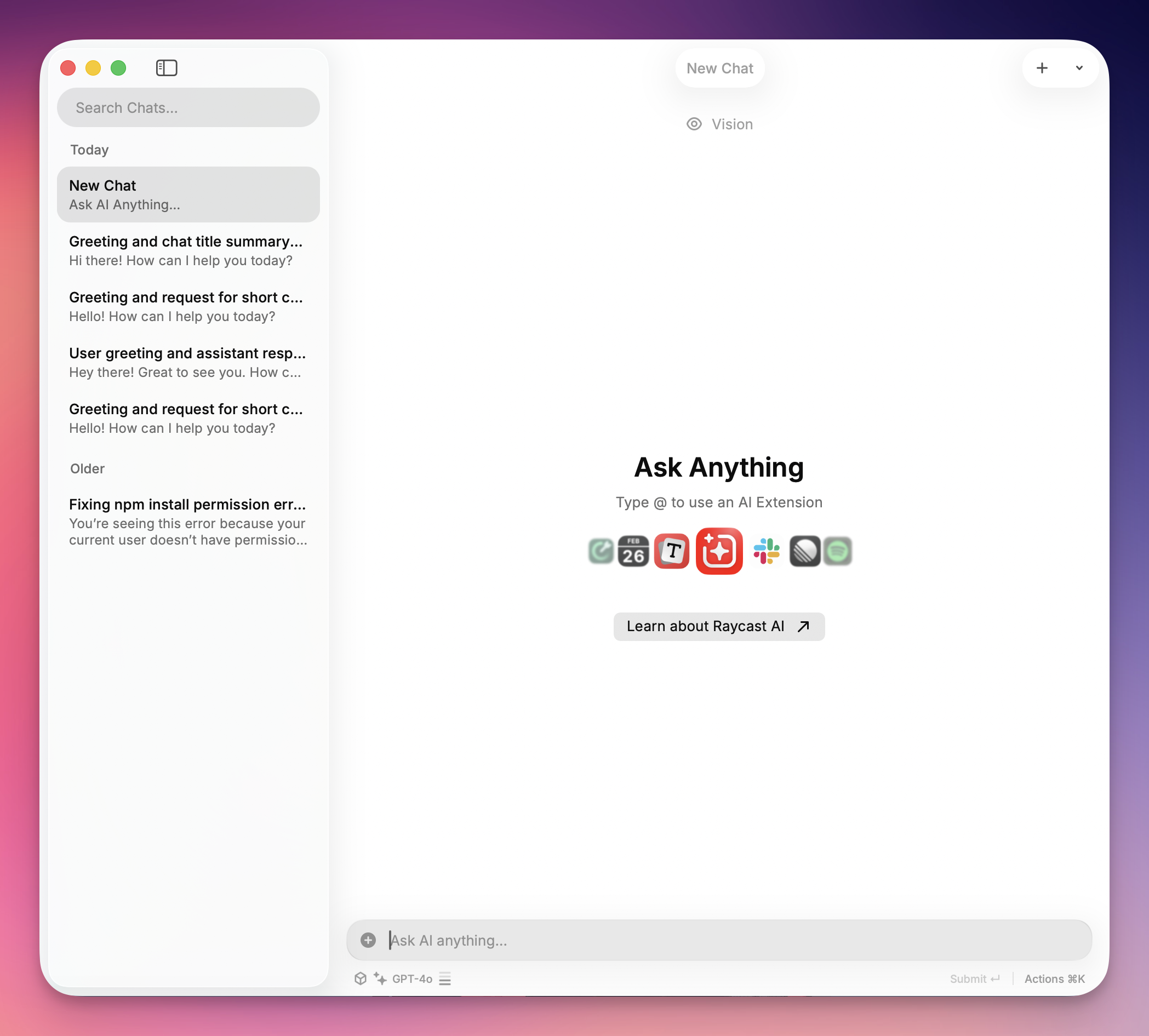Open the chat about npm install permission error

click(188, 521)
